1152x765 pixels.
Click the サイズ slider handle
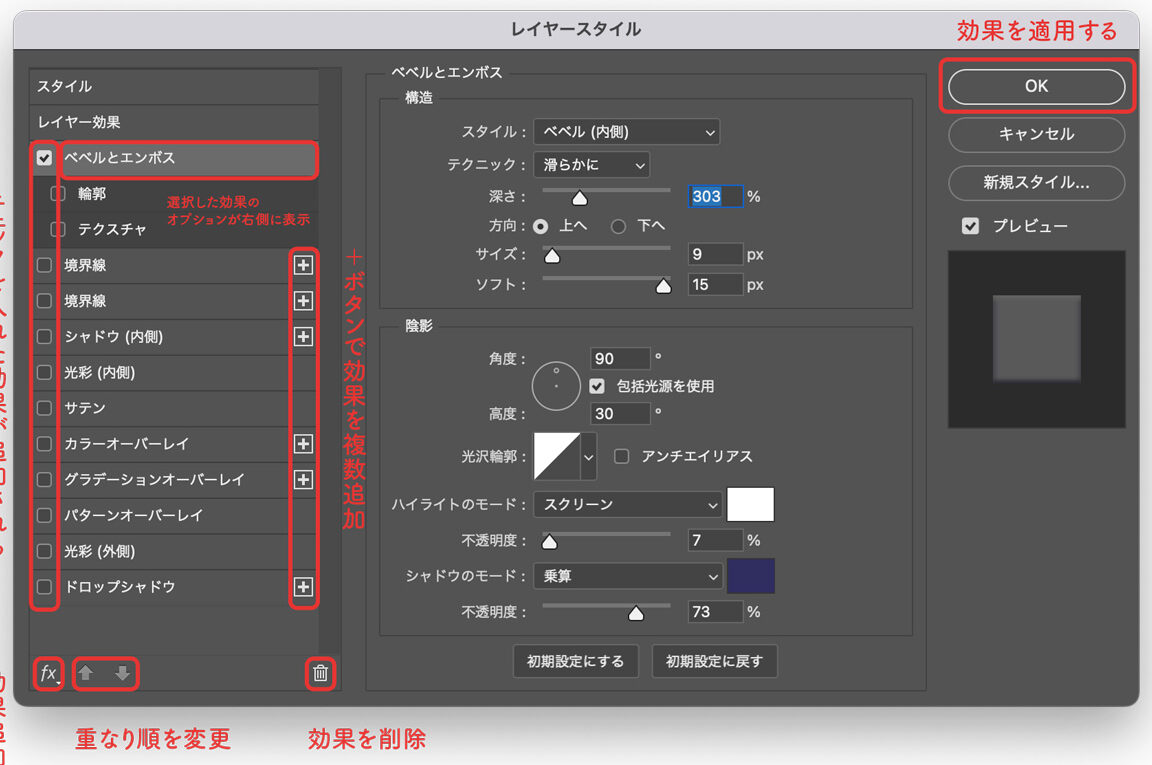click(x=552, y=255)
